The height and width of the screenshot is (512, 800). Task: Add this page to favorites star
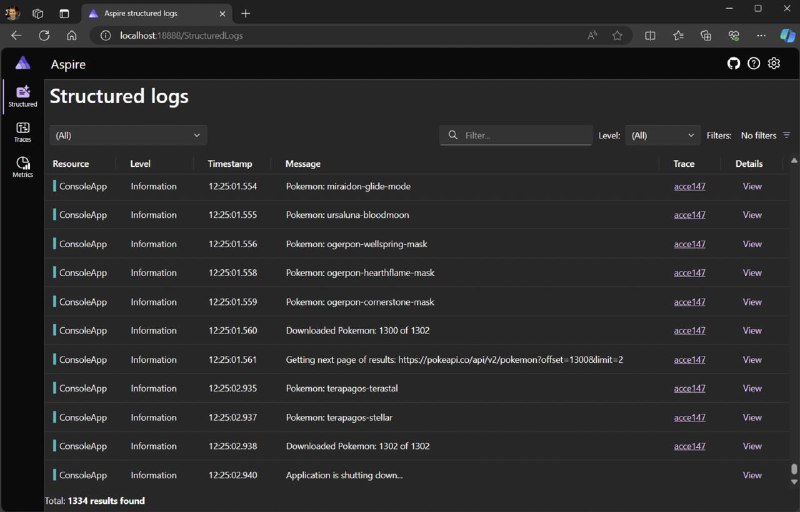tap(617, 36)
